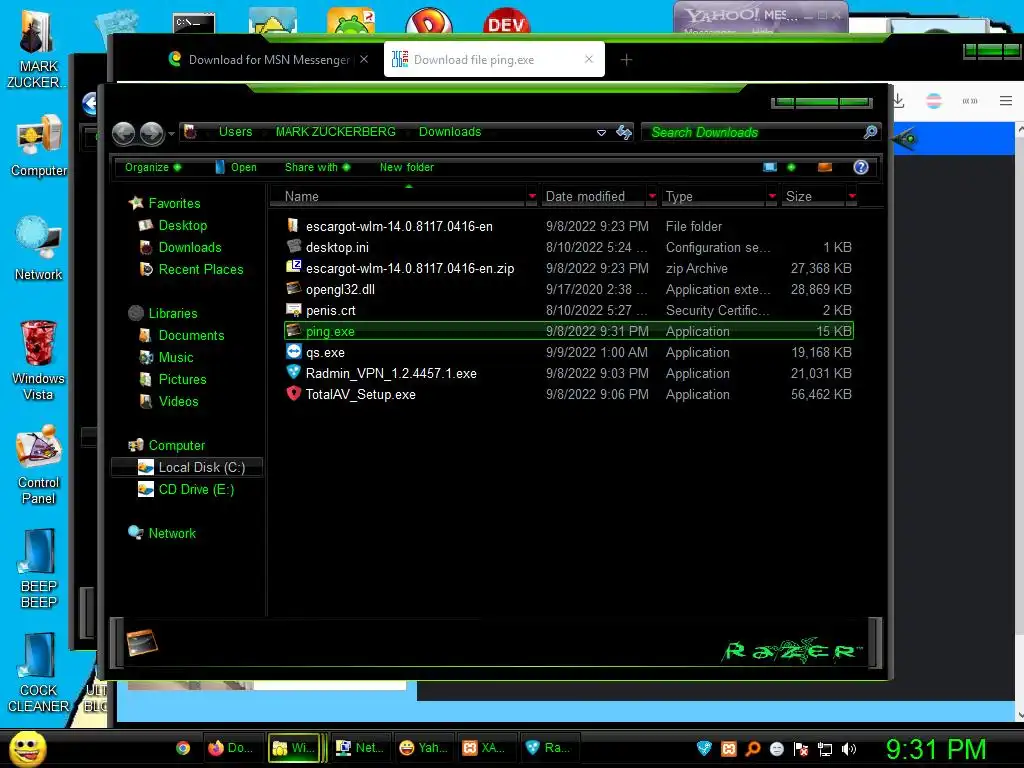Select Radmin_VPN_1.2.4457.1.exe
Screen dimensions: 1024x768
coord(391,374)
